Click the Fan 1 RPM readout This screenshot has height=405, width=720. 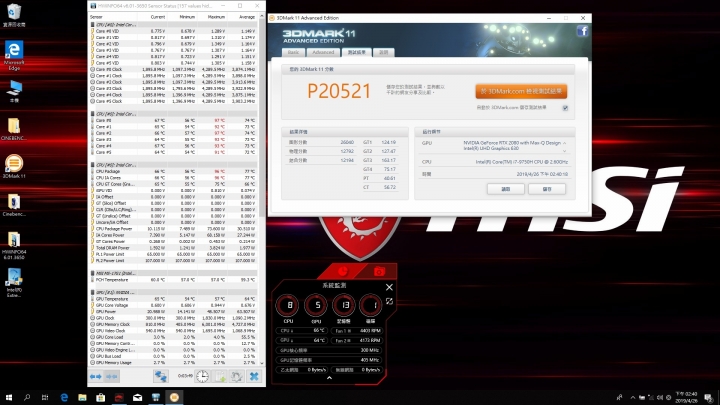tap(357, 331)
